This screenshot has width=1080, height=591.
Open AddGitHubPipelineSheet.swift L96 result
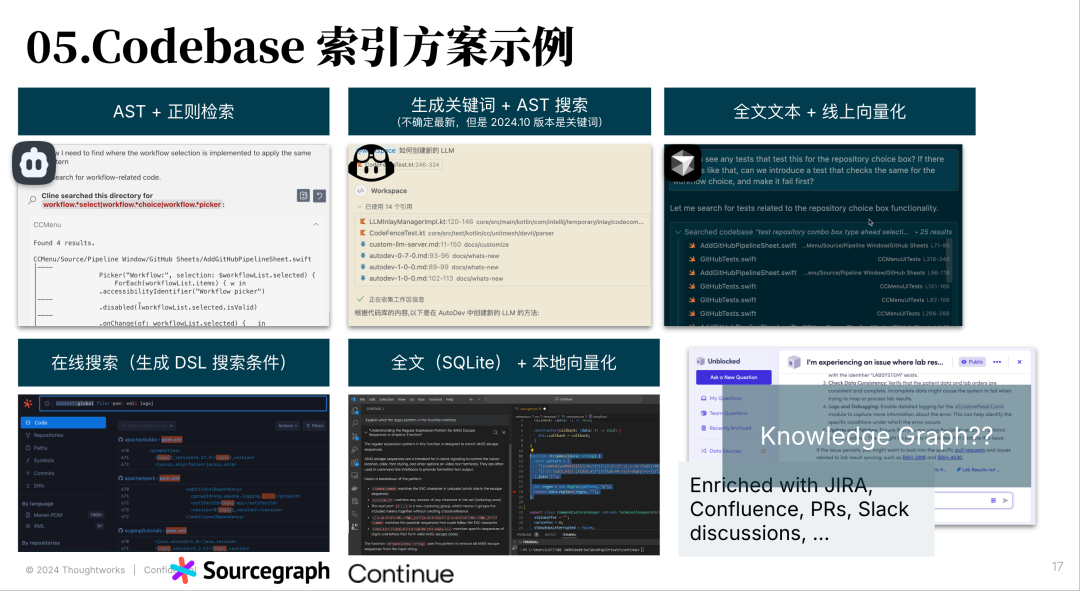click(819, 273)
